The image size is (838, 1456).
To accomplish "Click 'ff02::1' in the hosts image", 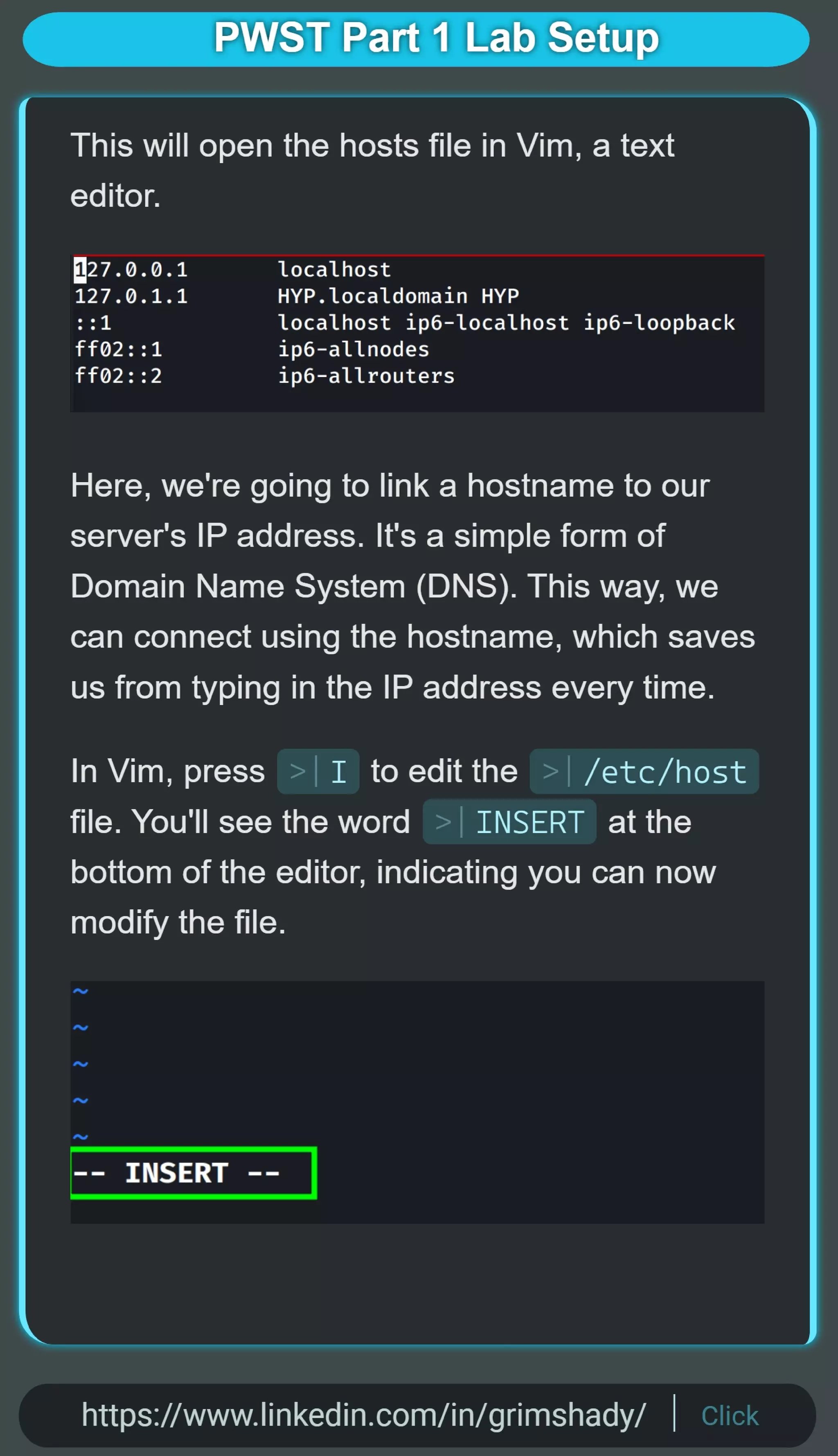I will coord(118,350).
